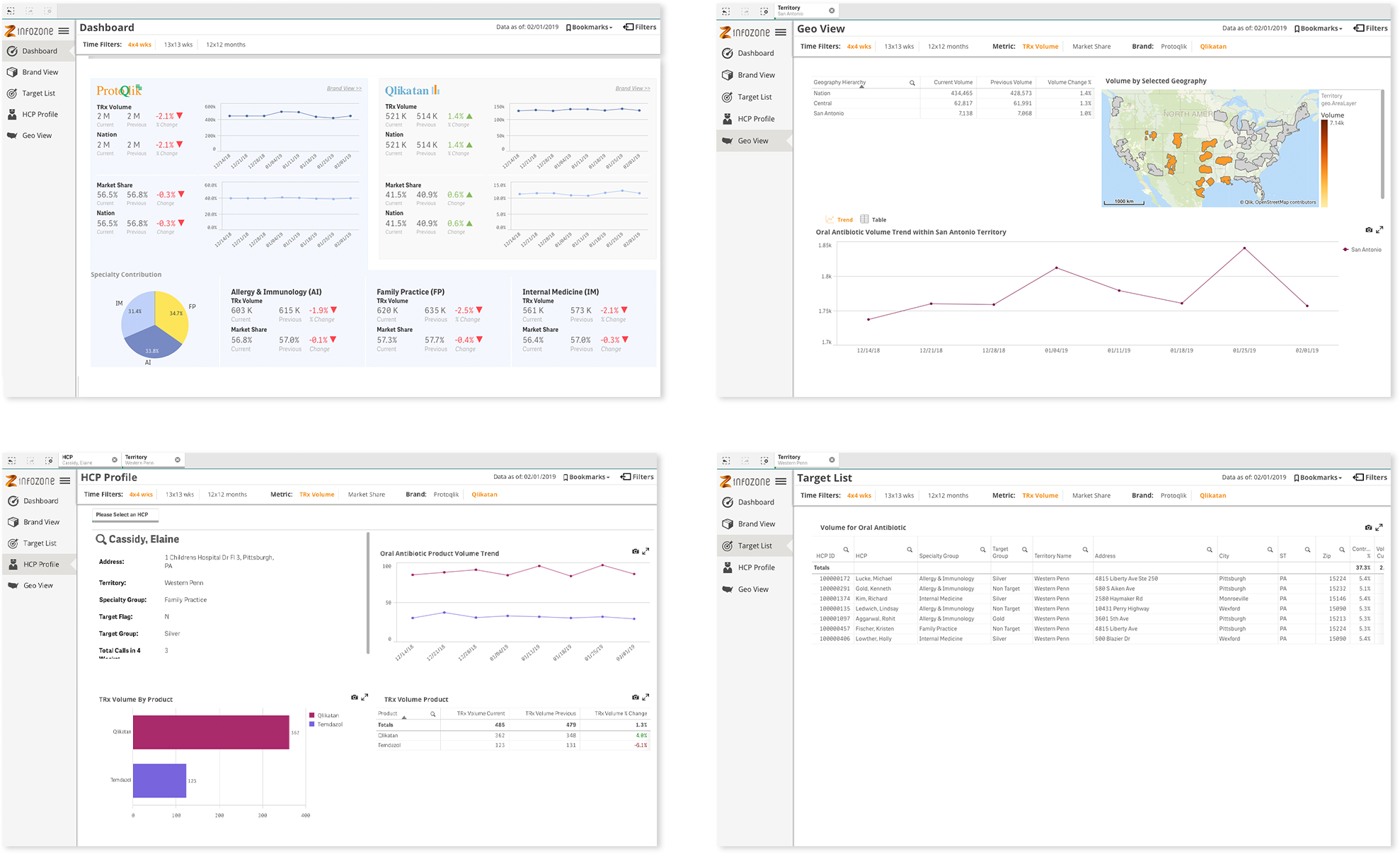Expand HCP Profile Oral Antibiotic Product Volume Trend fullscreen
This screenshot has width=1400, height=854.
click(646, 551)
